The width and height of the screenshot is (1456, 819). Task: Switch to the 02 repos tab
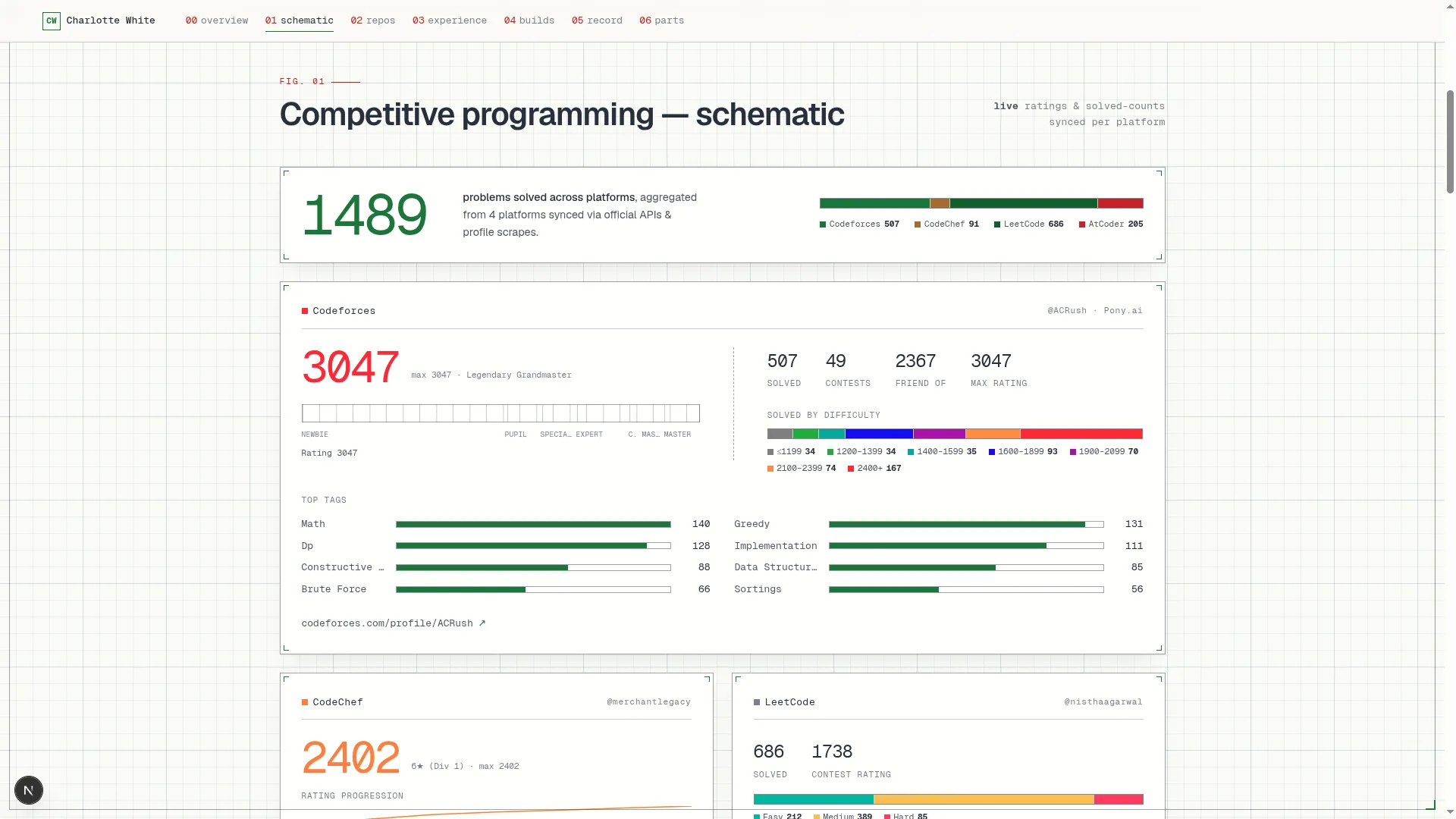373,20
